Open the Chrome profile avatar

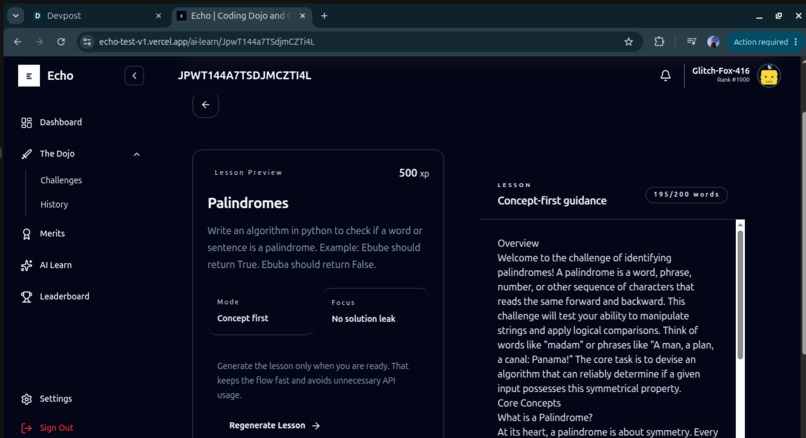pos(713,42)
